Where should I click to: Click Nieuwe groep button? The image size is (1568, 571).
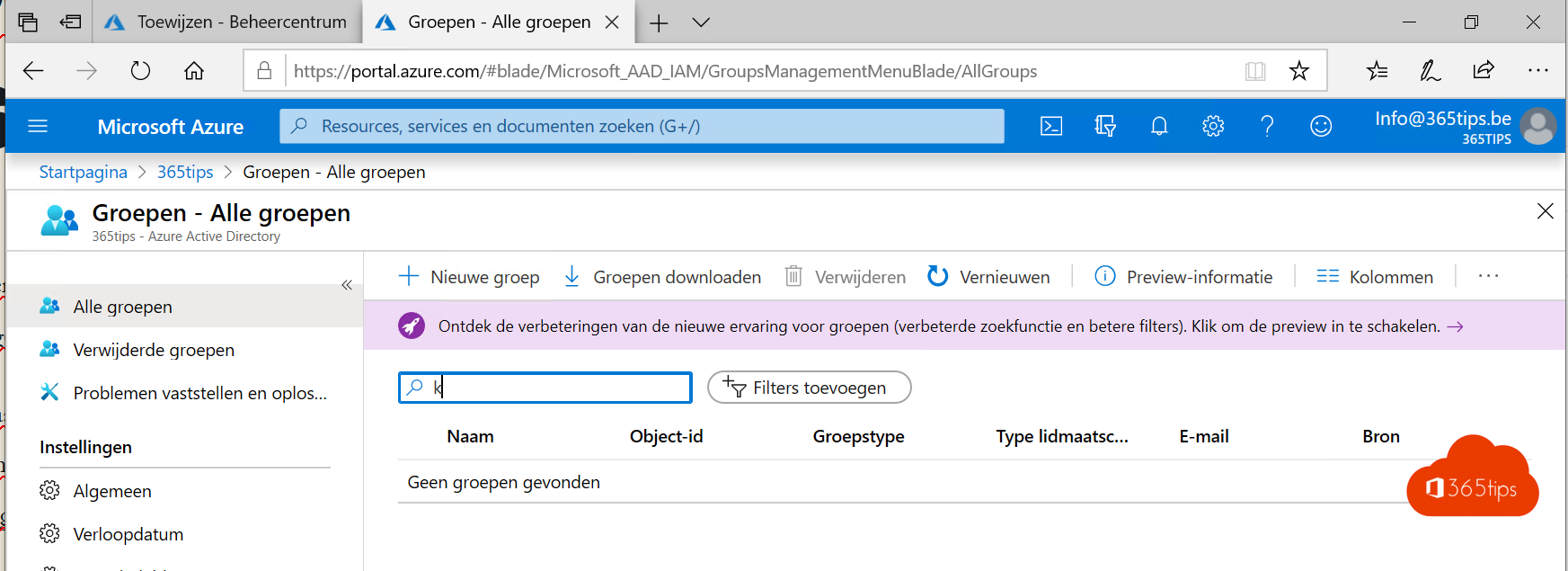469,277
